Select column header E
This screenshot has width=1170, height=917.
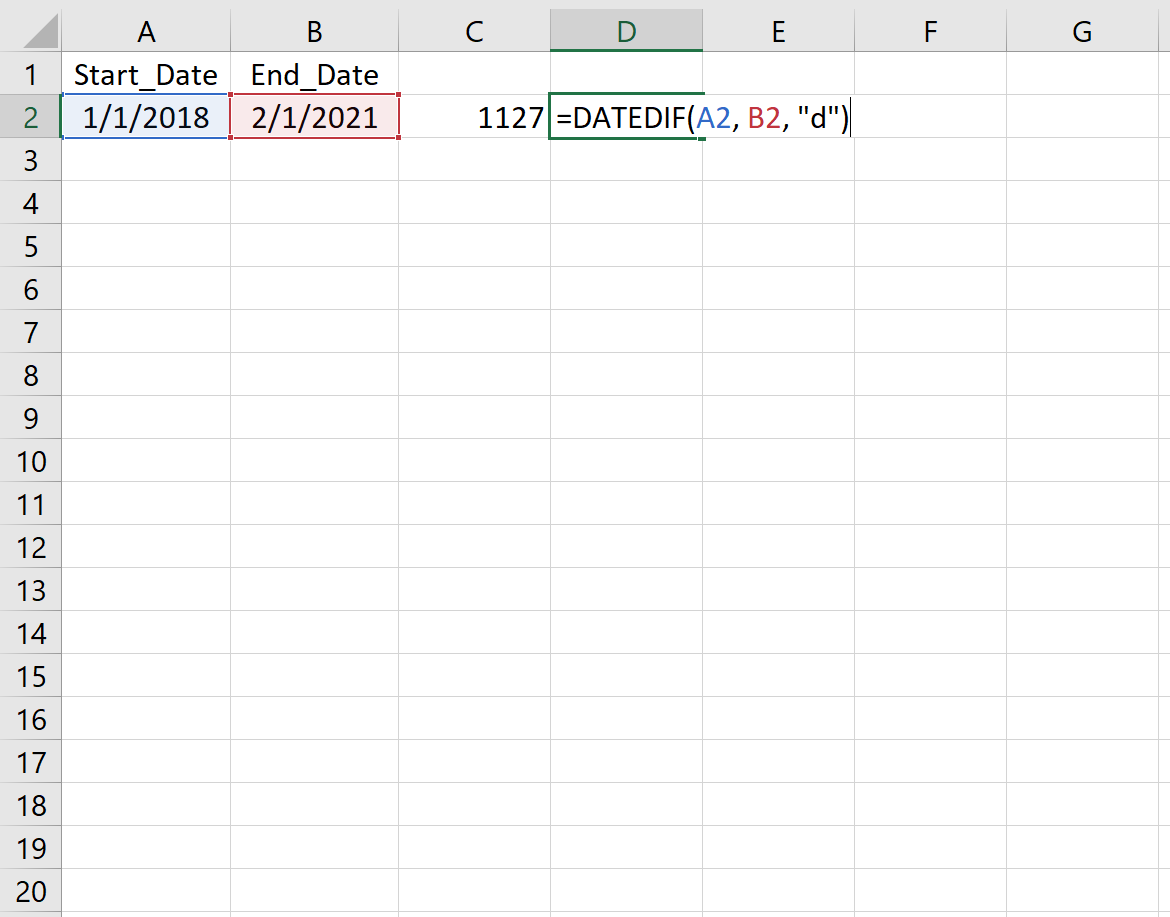click(x=778, y=31)
